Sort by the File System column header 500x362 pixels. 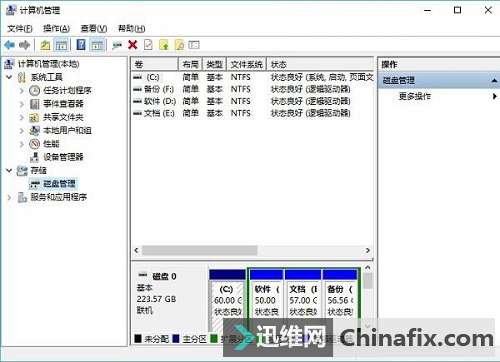(x=246, y=64)
